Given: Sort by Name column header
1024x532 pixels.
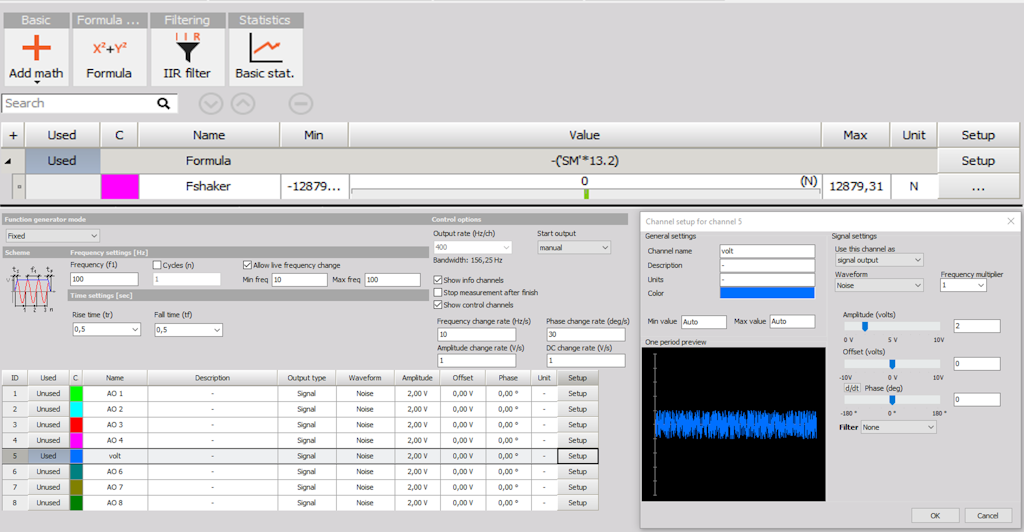Looking at the screenshot, I should (209, 135).
